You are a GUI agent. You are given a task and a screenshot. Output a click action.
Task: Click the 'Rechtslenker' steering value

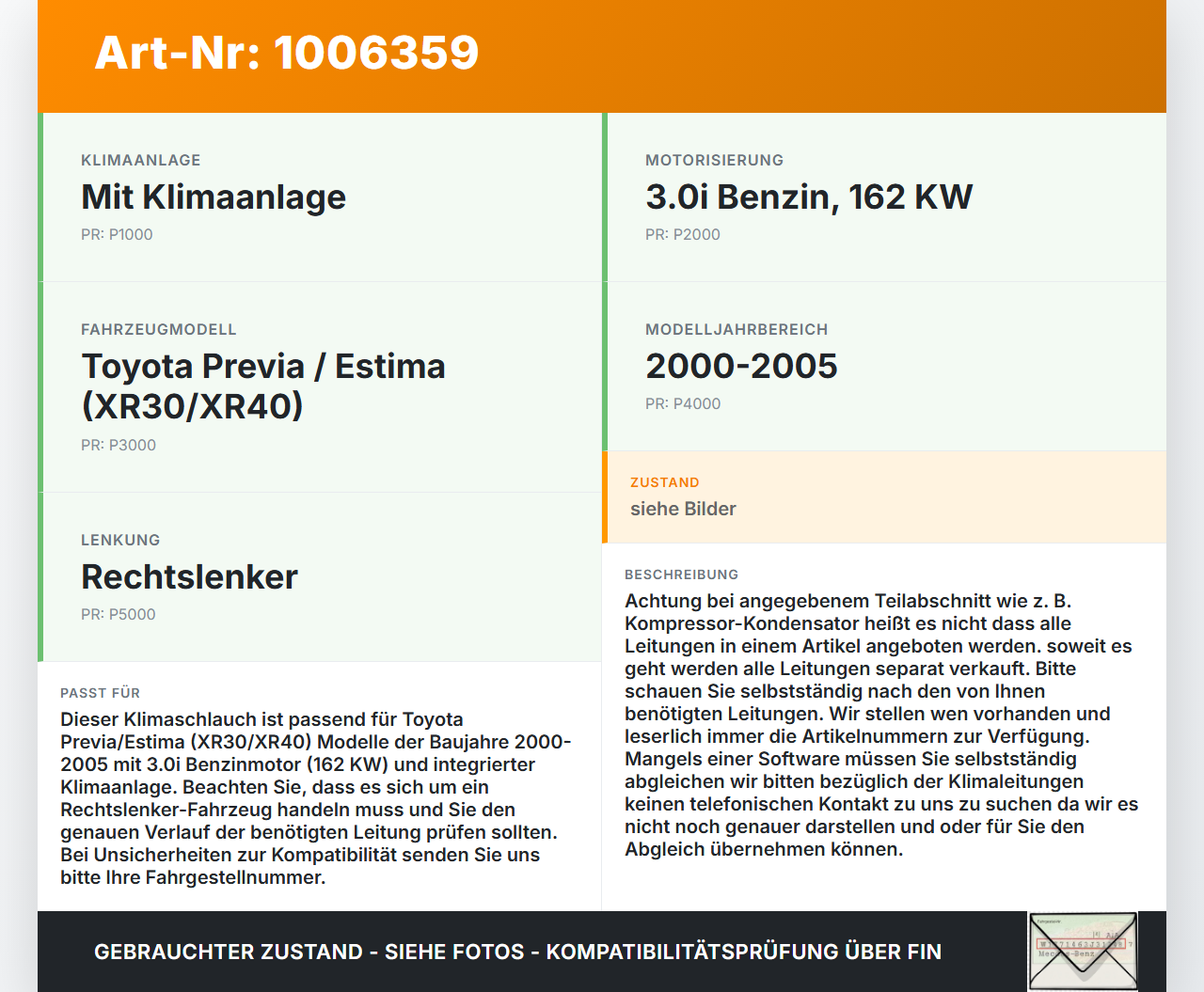(189, 576)
